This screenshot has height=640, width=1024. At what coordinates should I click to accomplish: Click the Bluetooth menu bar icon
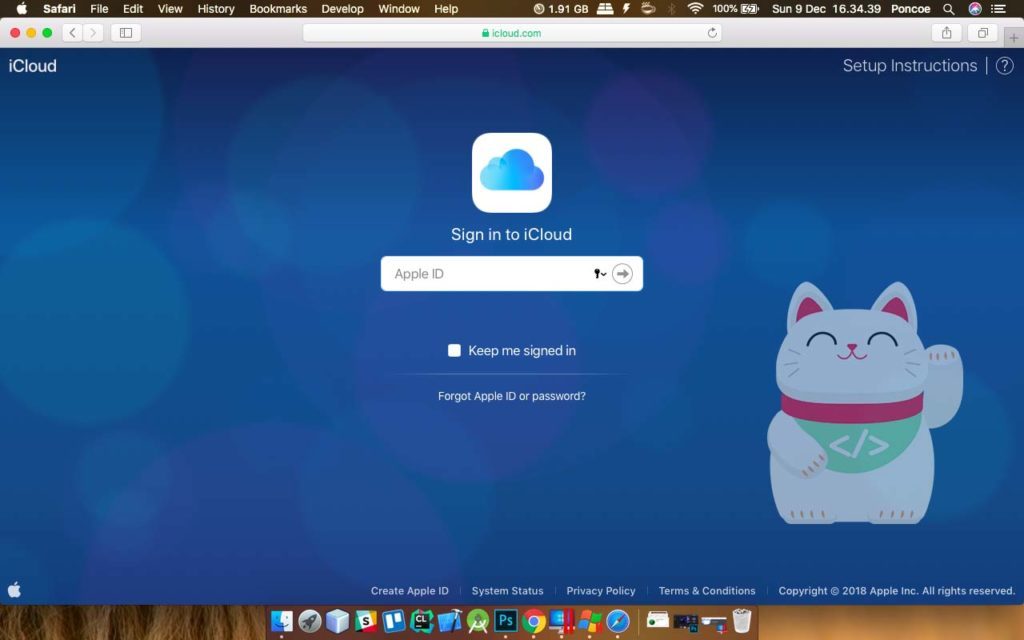[671, 9]
